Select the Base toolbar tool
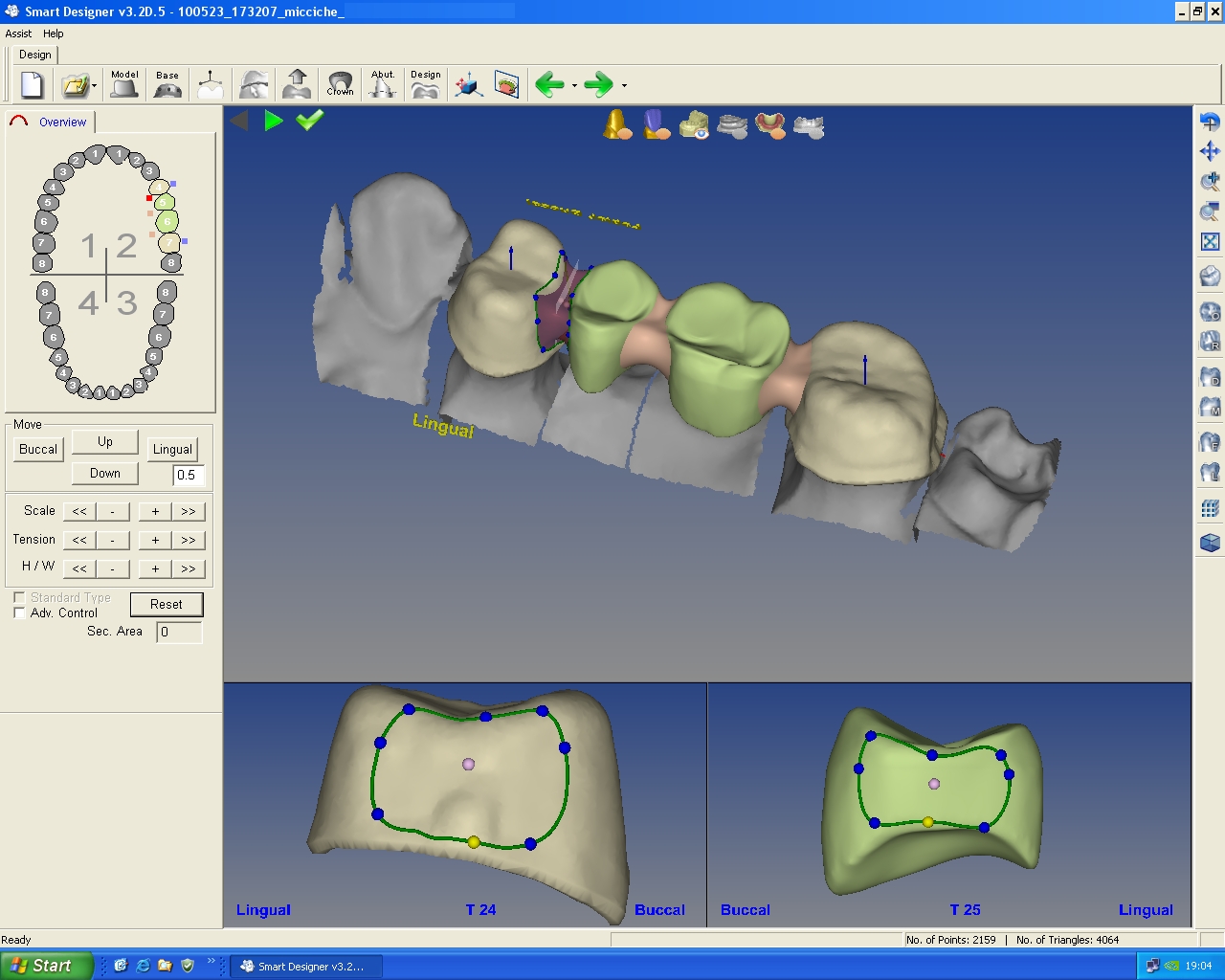 pyautogui.click(x=167, y=84)
